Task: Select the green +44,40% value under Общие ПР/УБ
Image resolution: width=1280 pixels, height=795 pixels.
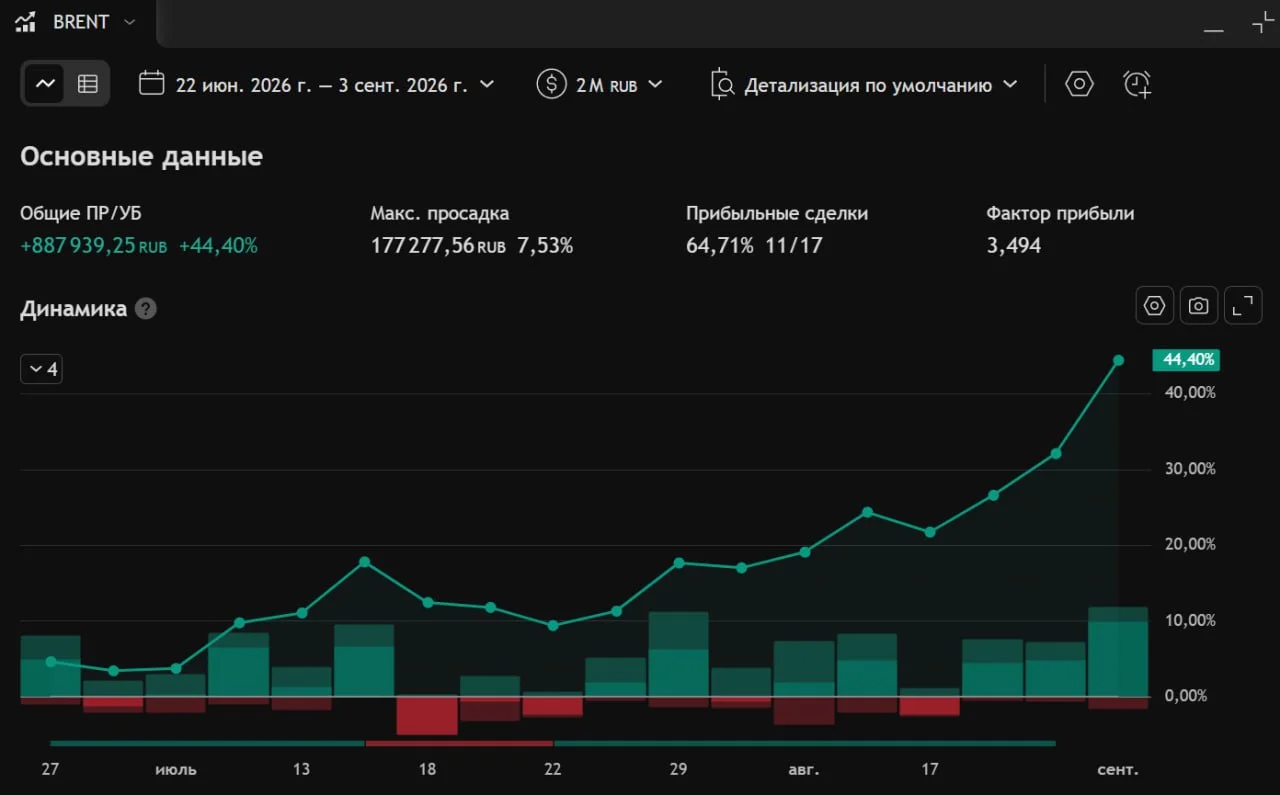Action: pos(218,245)
